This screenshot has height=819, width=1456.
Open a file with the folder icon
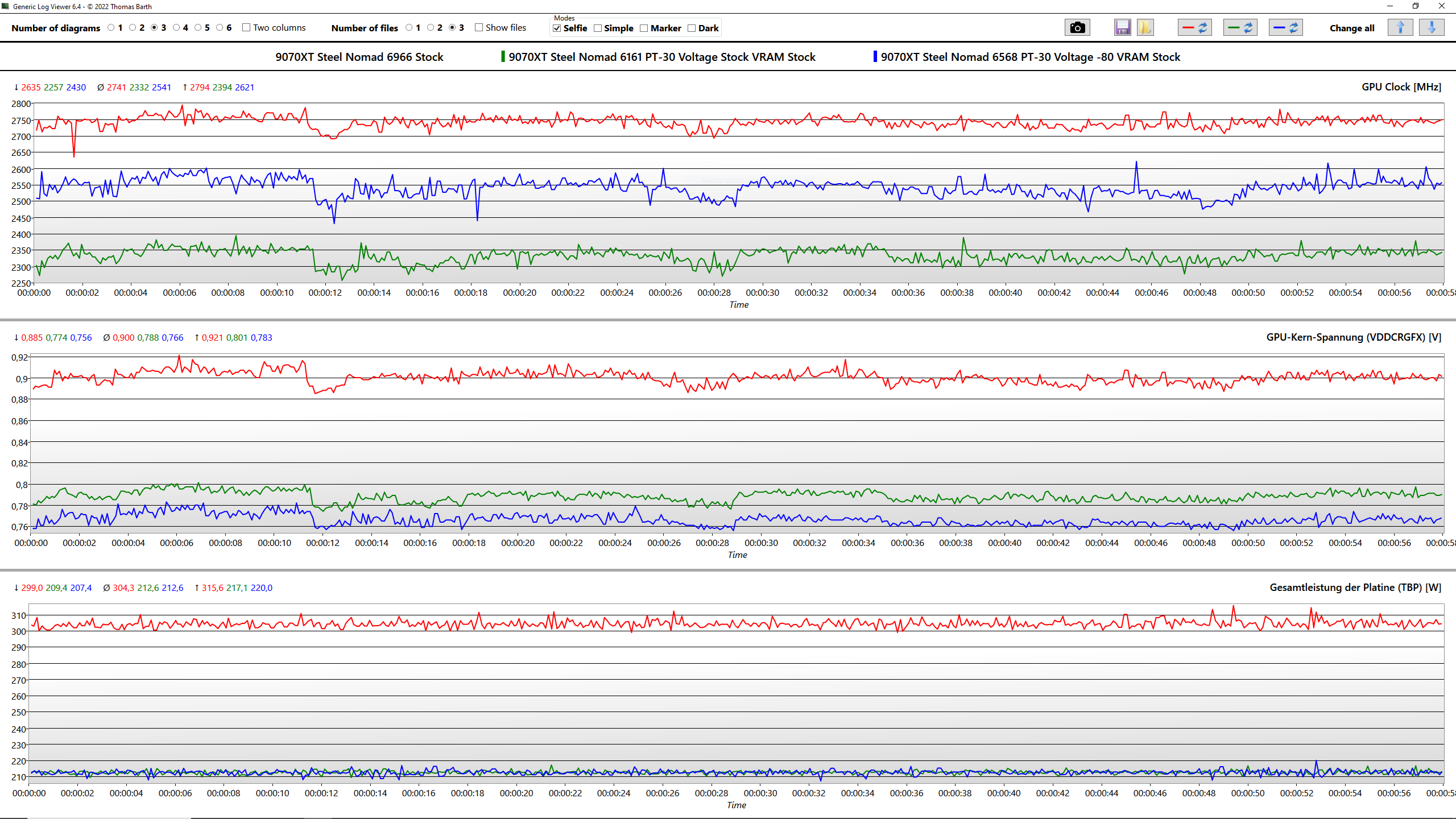1145,28
